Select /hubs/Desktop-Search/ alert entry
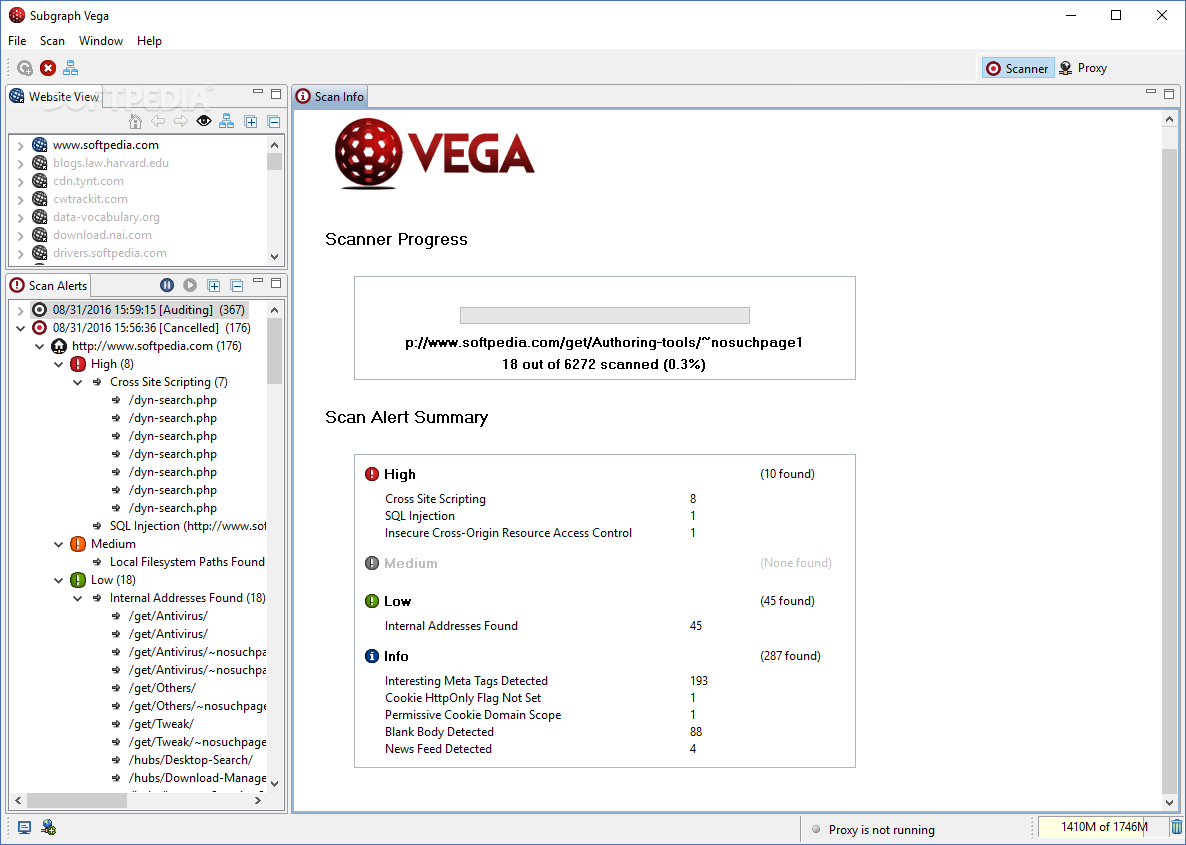This screenshot has height=845, width=1186. point(191,760)
